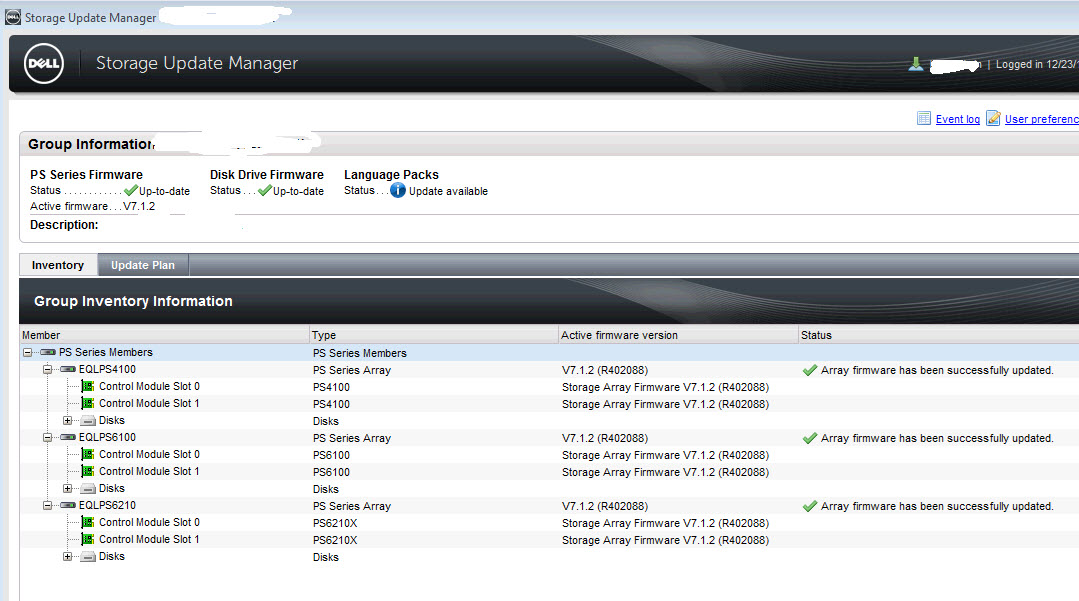Select Control Module Slot 0 under EQLPS6100
The image size is (1079, 601).
149,454
